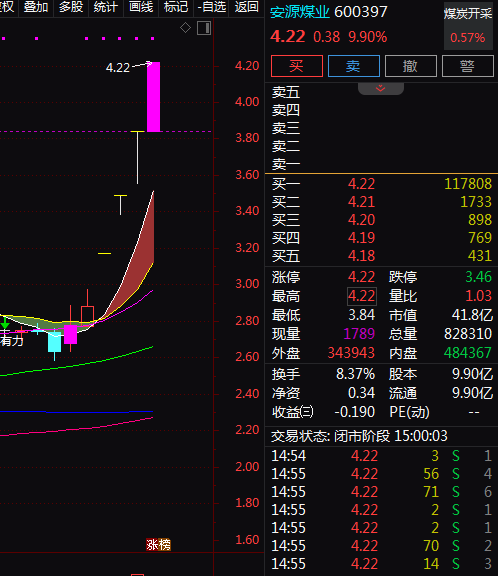Viewport: 498px width, 576px height.
Task: Open the 统计 statistics tool
Action: tap(106, 7)
